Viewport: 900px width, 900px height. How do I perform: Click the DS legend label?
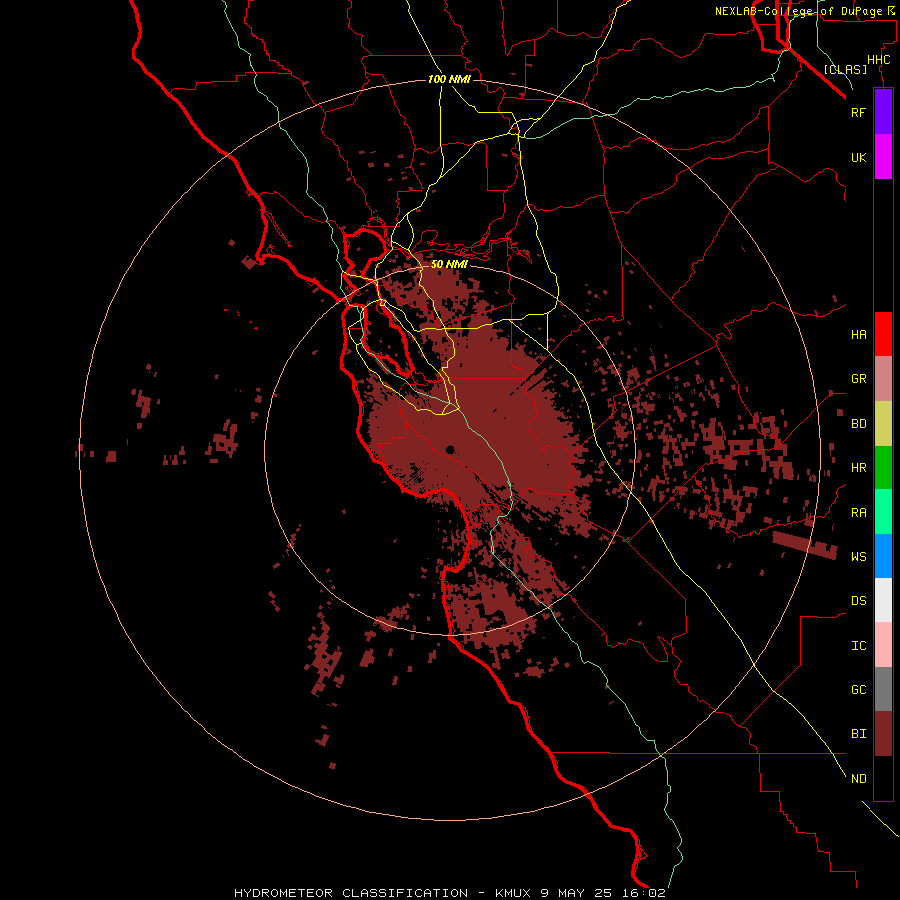[859, 601]
